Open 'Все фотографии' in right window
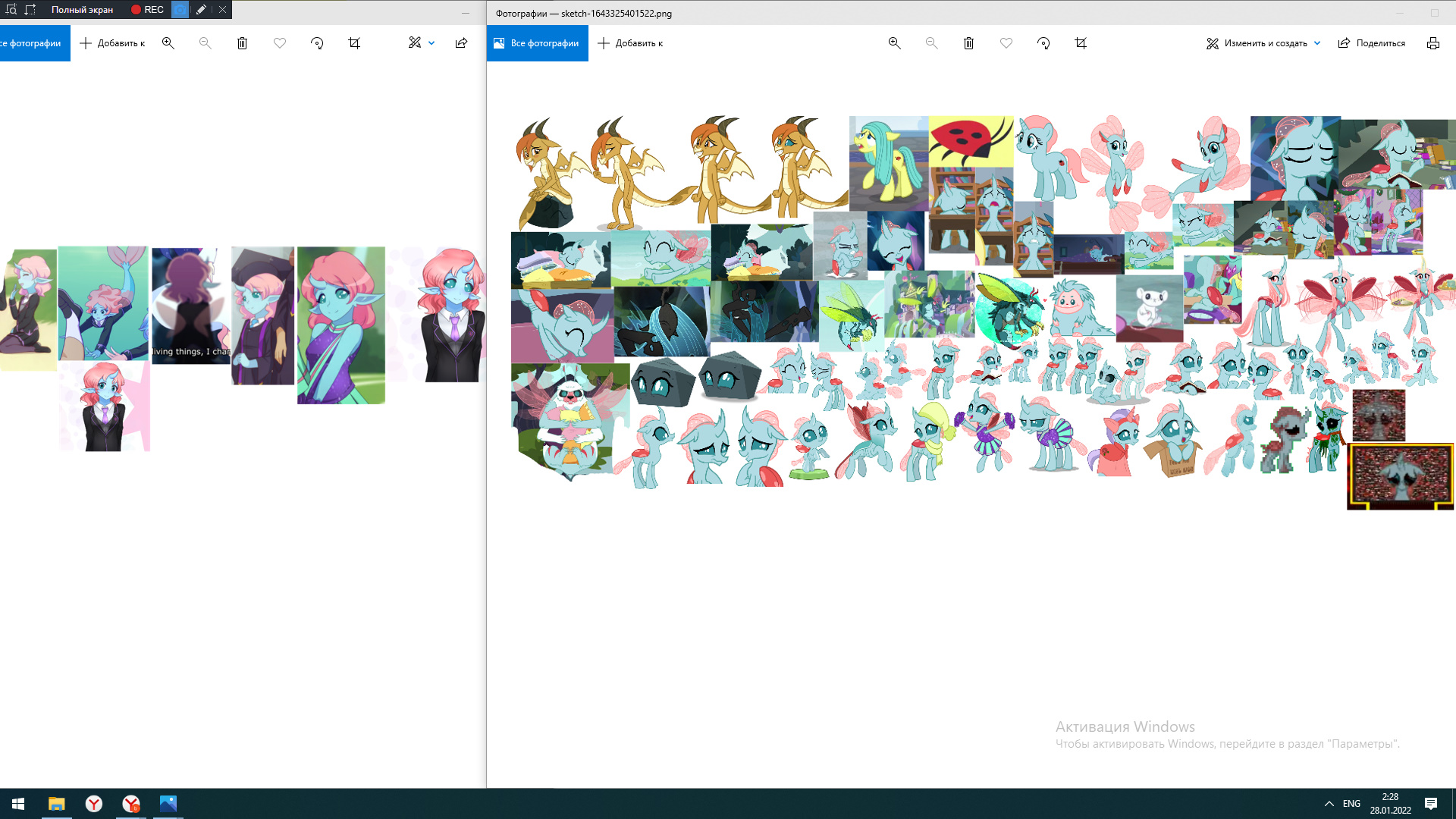The height and width of the screenshot is (819, 1456). point(537,43)
